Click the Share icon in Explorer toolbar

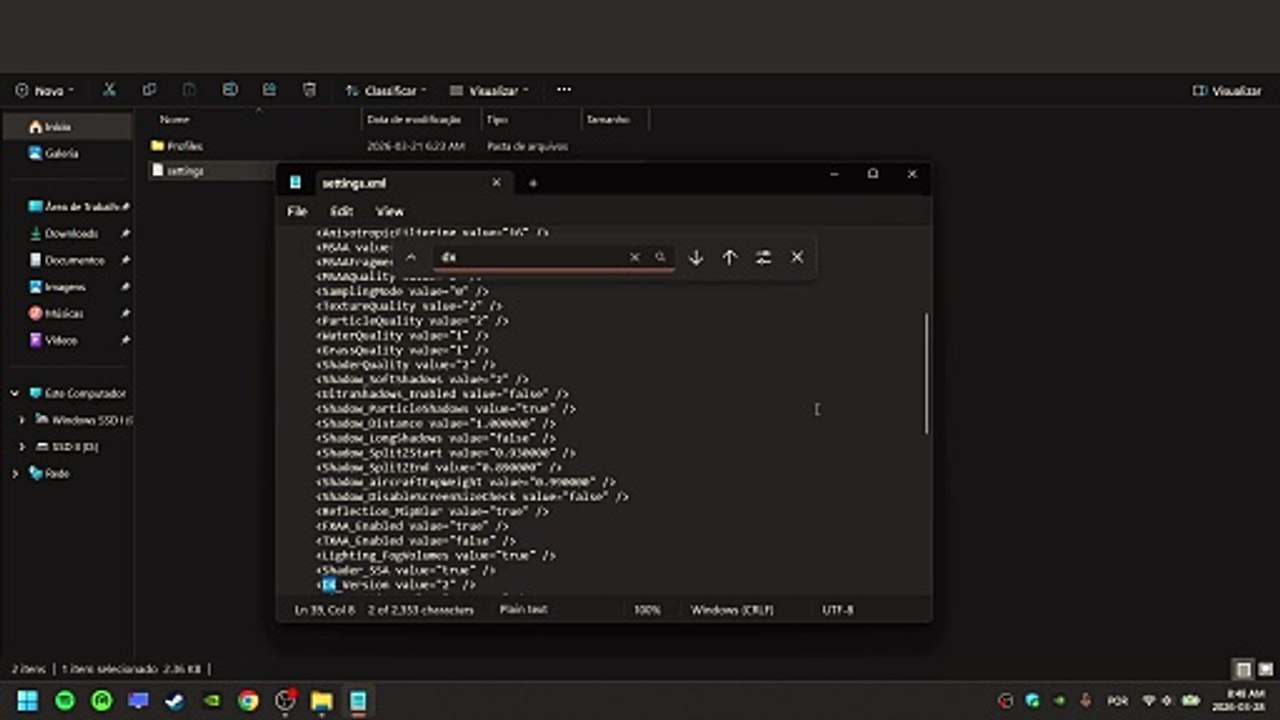tap(269, 90)
